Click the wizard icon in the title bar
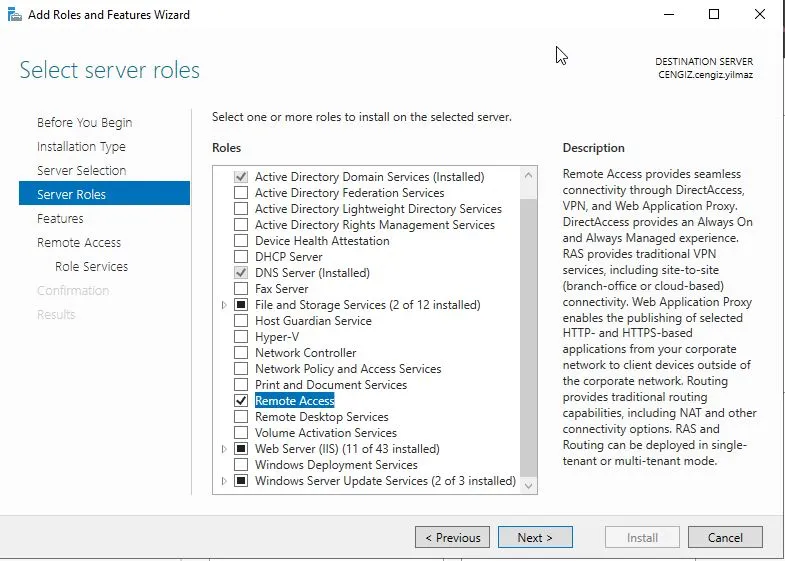This screenshot has width=785, height=561. pyautogui.click(x=13, y=15)
